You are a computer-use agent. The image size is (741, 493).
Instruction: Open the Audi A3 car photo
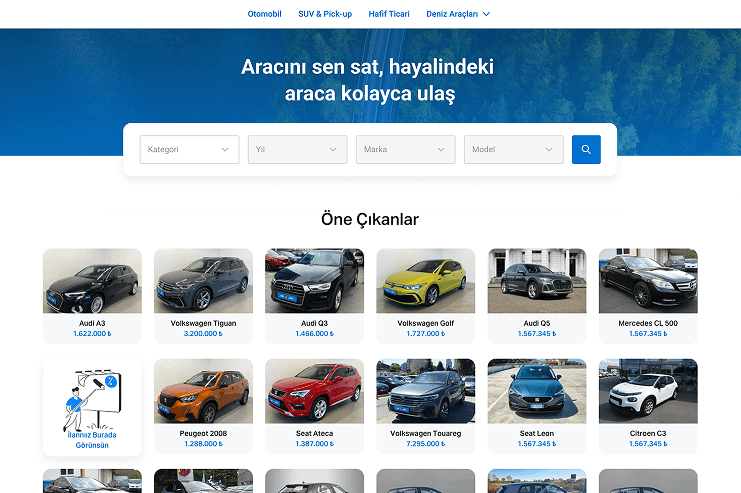(x=92, y=281)
